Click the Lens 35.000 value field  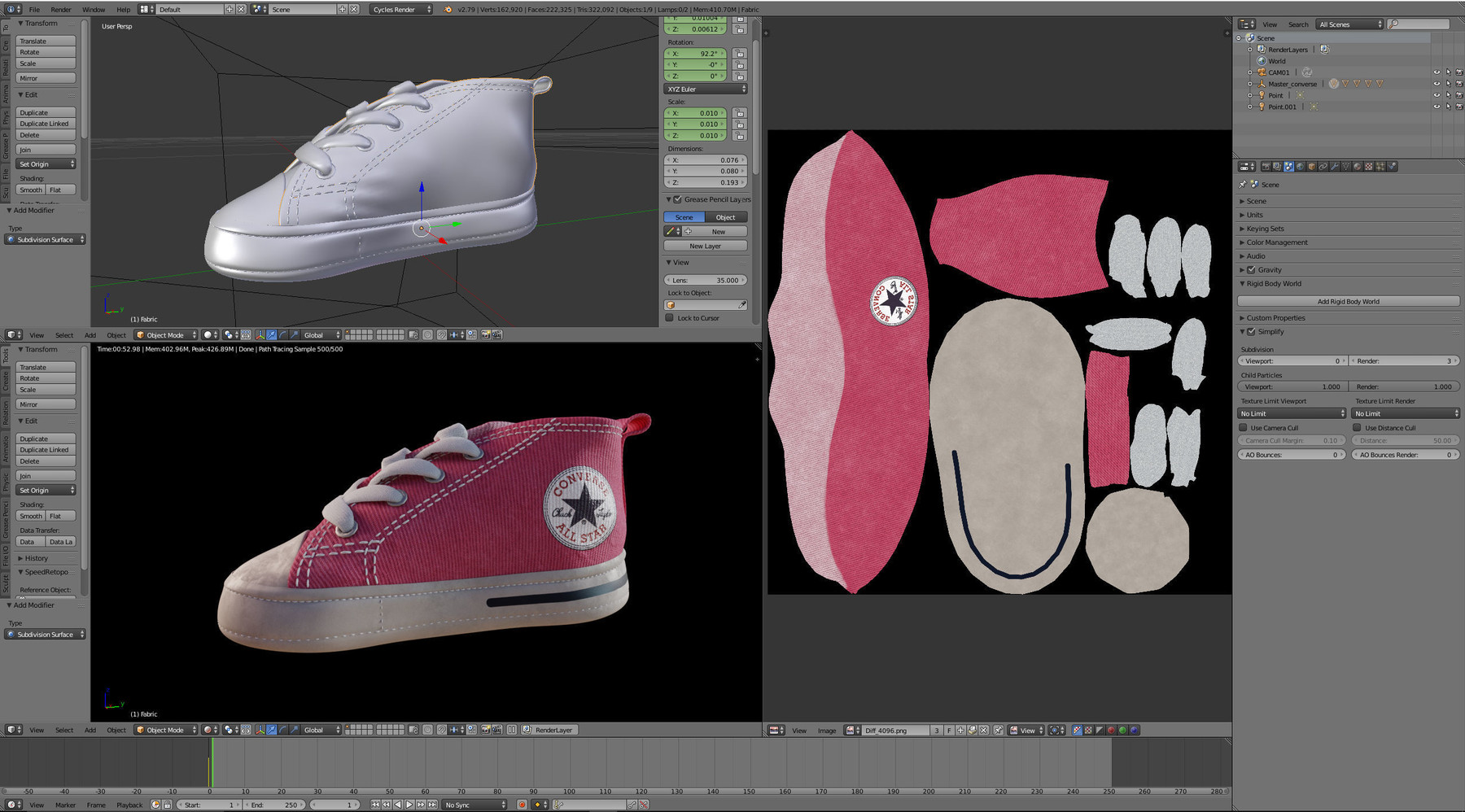(x=705, y=281)
